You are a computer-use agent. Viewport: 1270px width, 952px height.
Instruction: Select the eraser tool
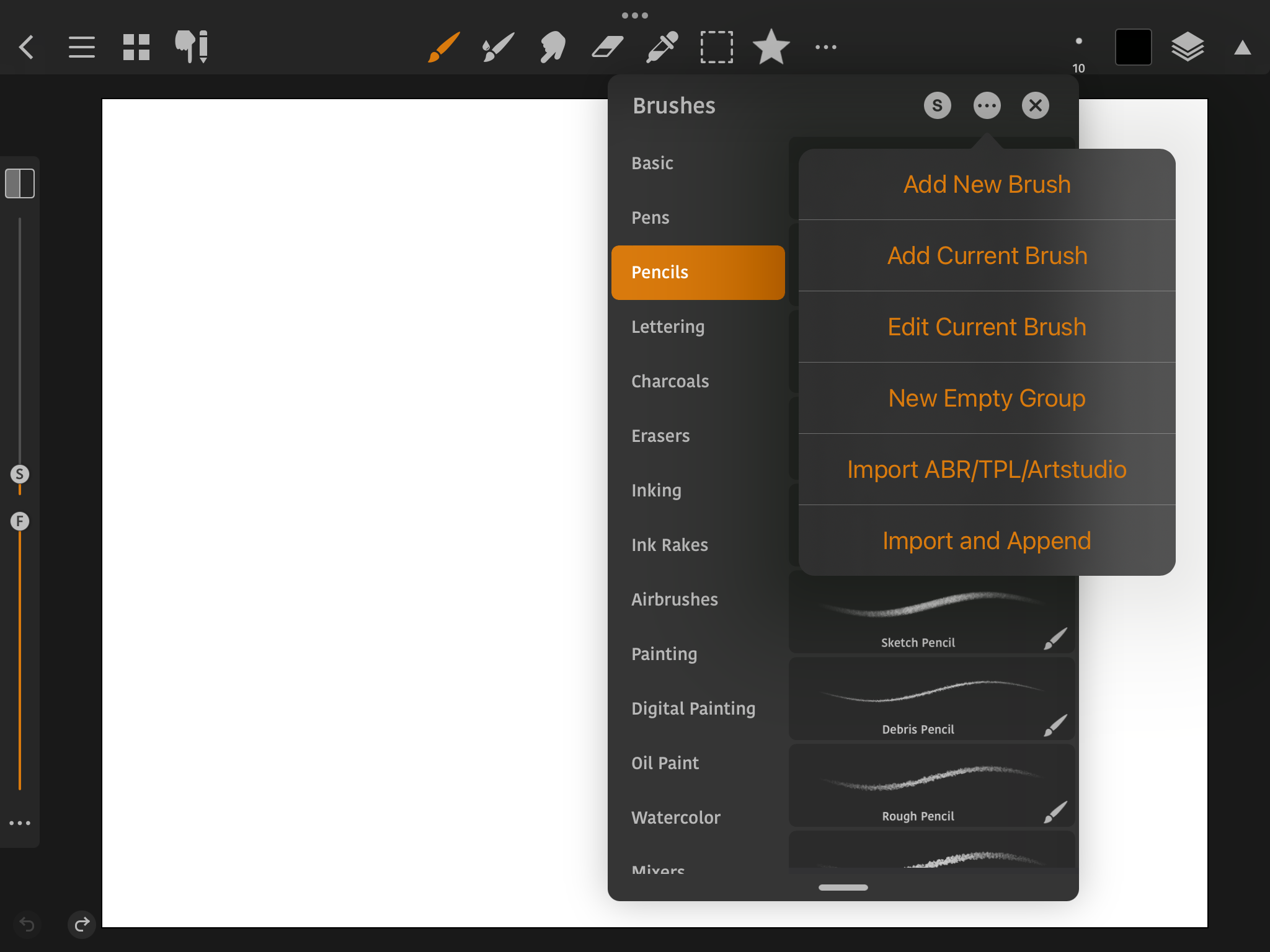pyautogui.click(x=607, y=47)
